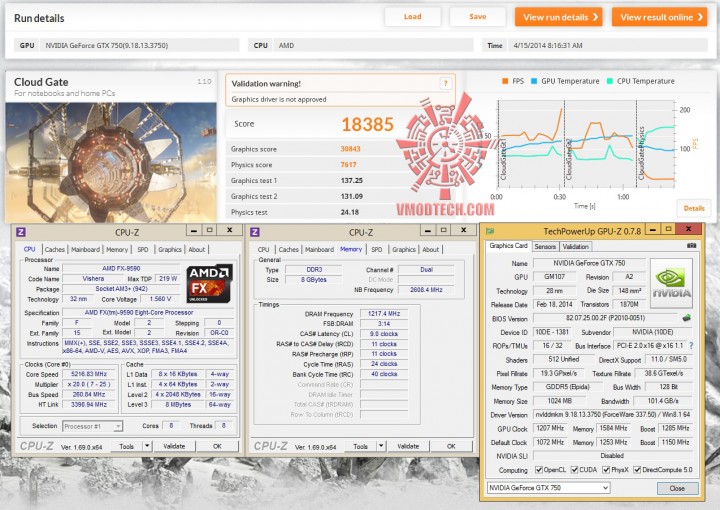Click the Graphics score value 30843

[x=350, y=149]
